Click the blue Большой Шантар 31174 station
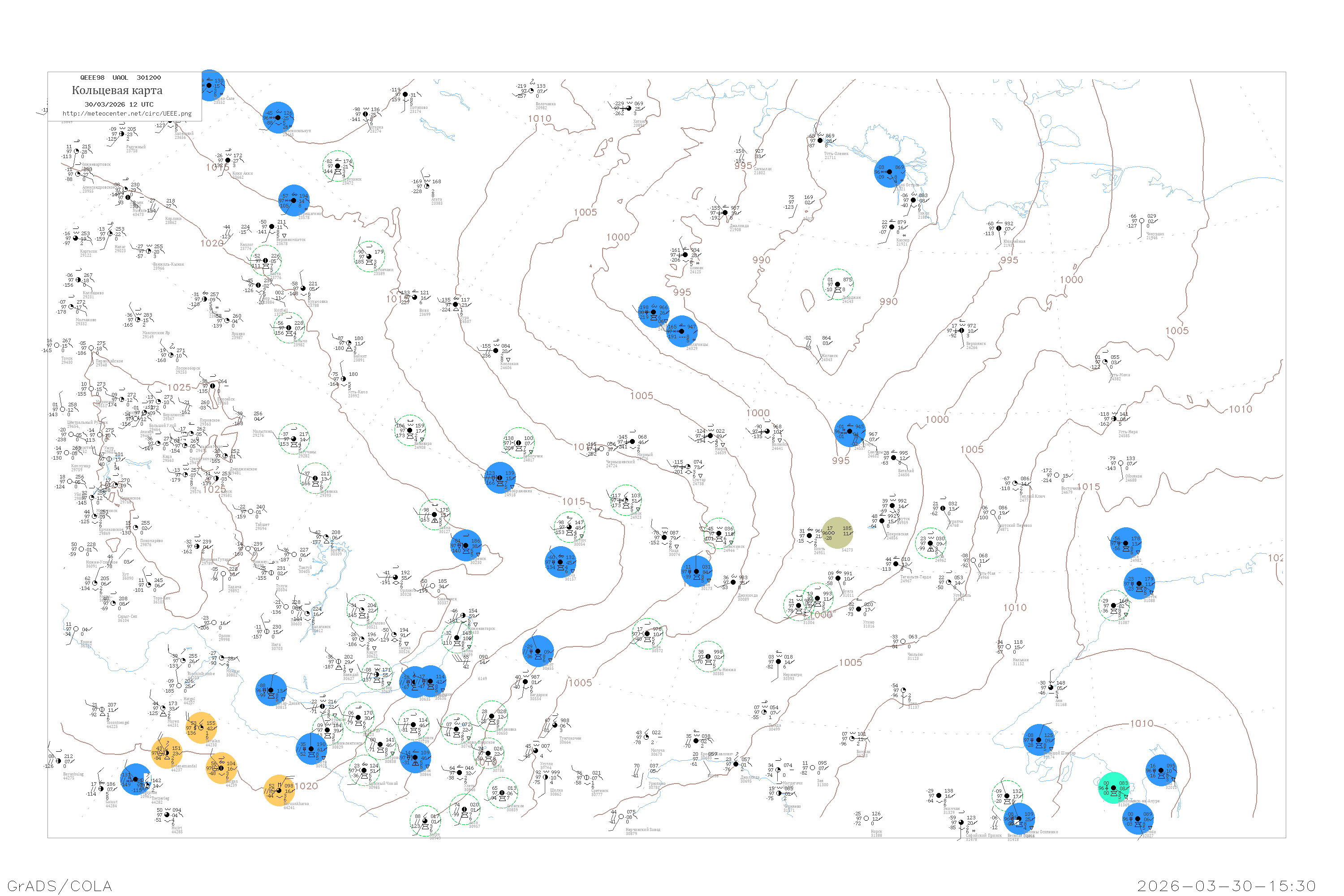The image size is (1344, 896). pyautogui.click(x=1039, y=740)
